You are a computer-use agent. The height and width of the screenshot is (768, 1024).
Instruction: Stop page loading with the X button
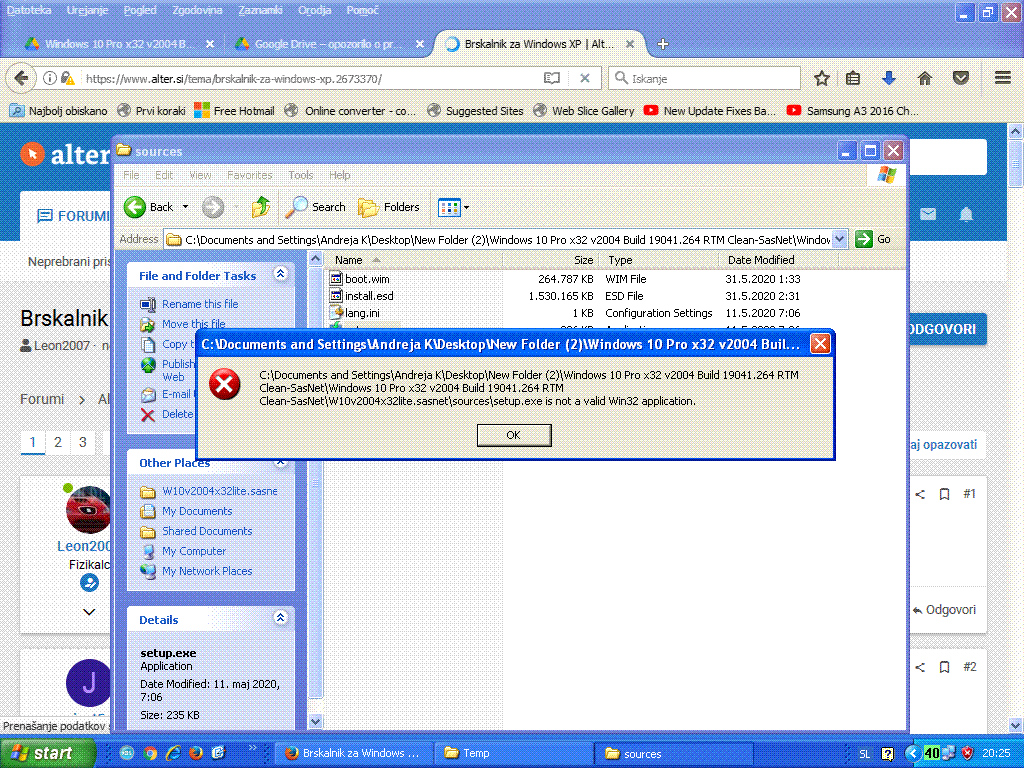(x=585, y=78)
